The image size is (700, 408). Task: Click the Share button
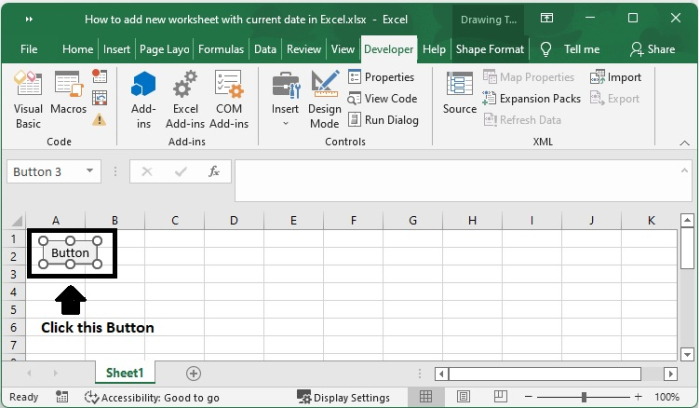point(652,49)
